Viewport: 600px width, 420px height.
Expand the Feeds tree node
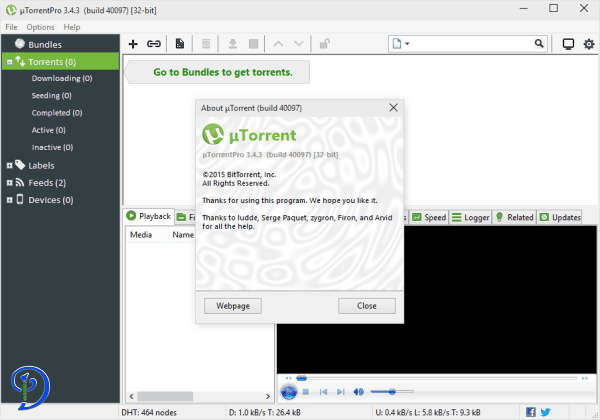point(10,183)
